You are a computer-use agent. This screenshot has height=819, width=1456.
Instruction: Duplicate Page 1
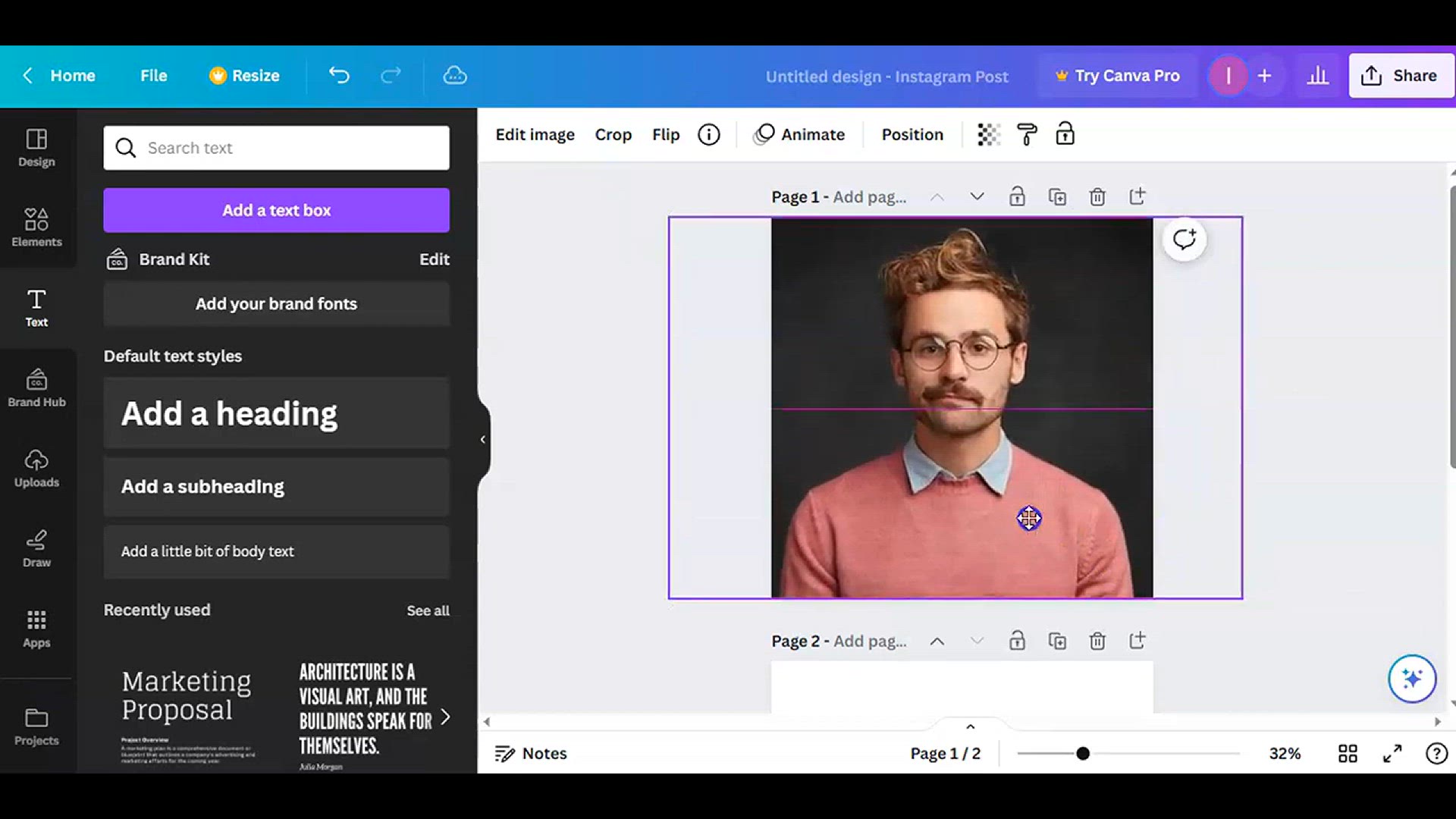pos(1057,197)
